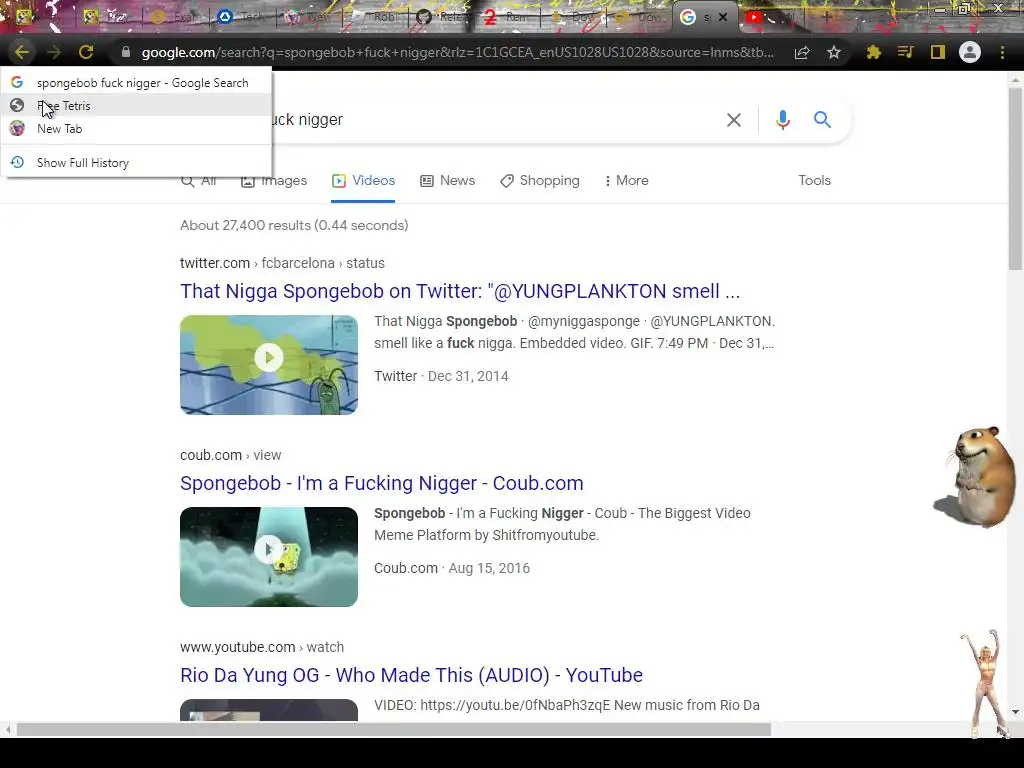The width and height of the screenshot is (1024, 768).
Task: Click the coub.com › view breadcrumb
Action: tap(231, 455)
